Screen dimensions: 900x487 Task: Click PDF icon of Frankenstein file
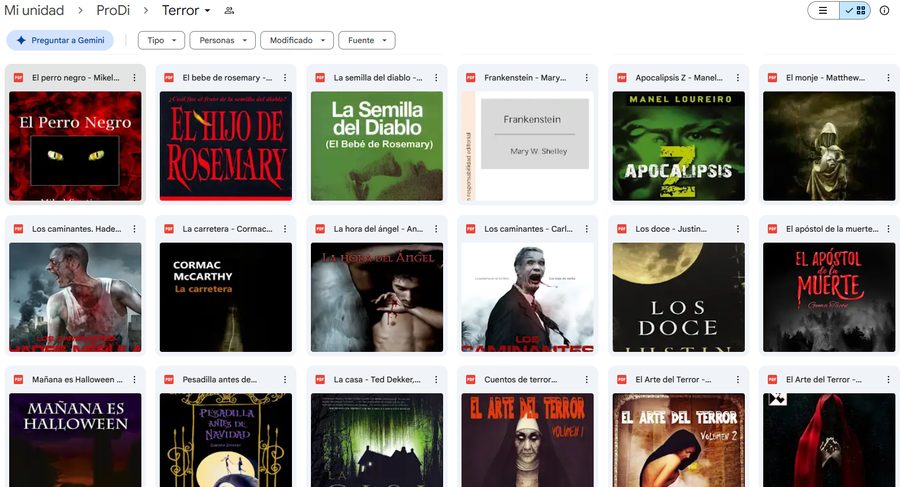[x=471, y=78]
